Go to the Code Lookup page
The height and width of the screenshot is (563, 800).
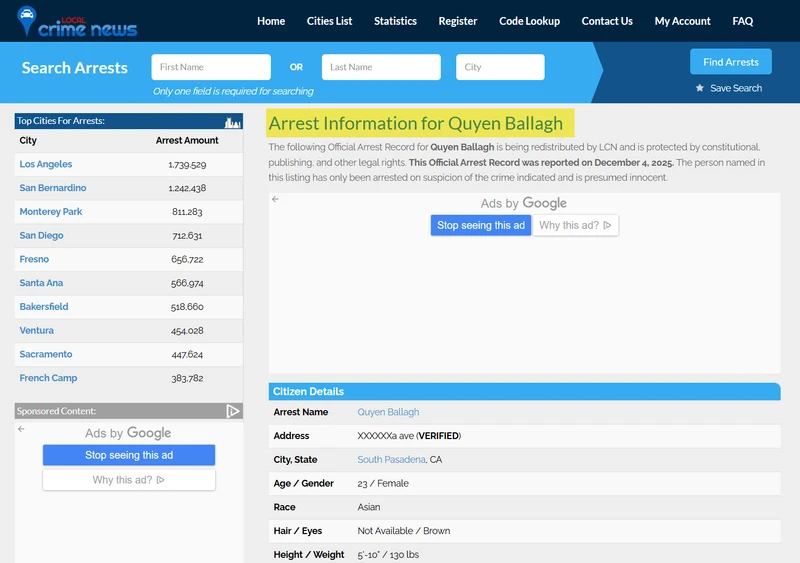[529, 21]
